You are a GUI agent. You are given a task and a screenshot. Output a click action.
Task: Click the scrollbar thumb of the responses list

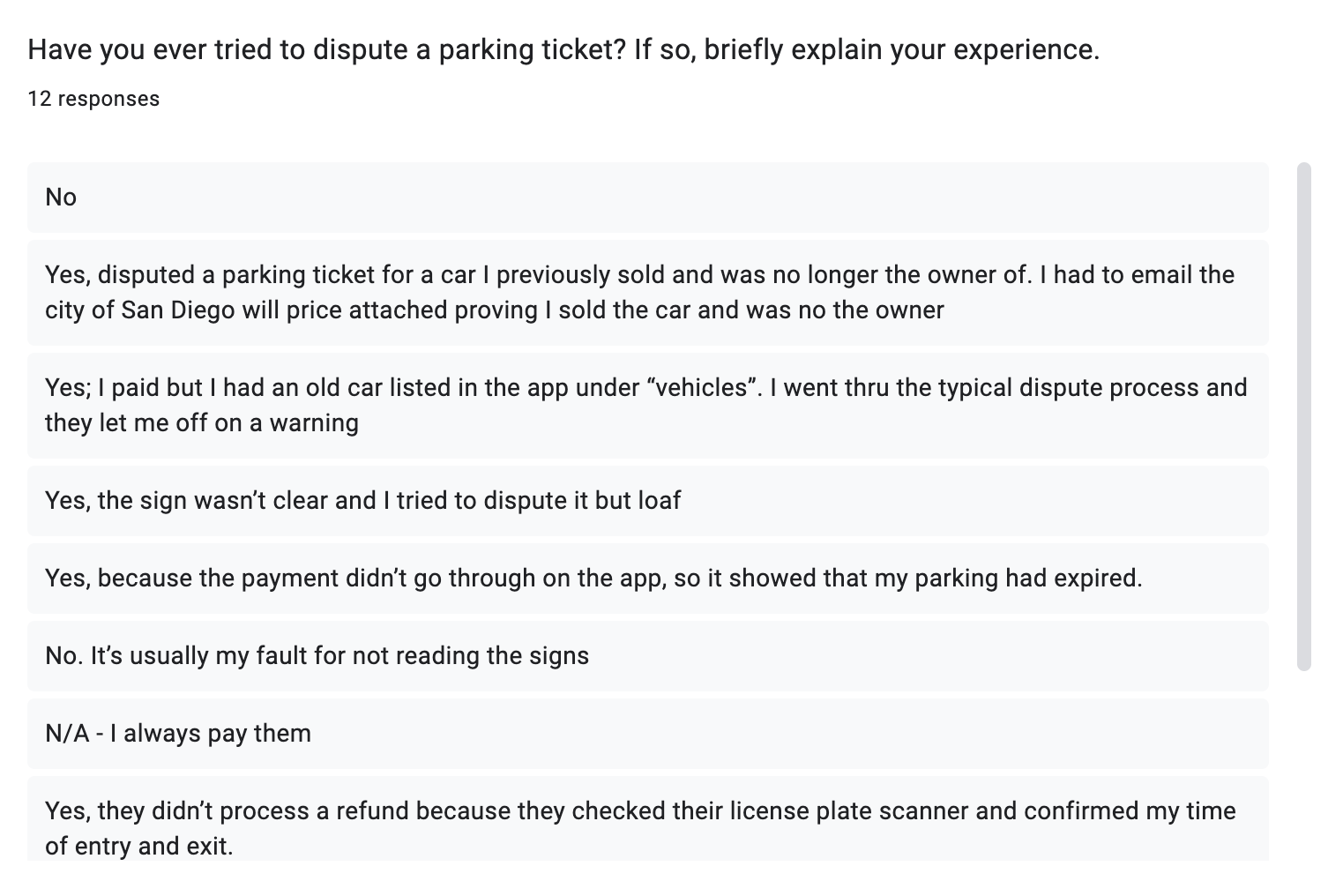[x=1304, y=414]
